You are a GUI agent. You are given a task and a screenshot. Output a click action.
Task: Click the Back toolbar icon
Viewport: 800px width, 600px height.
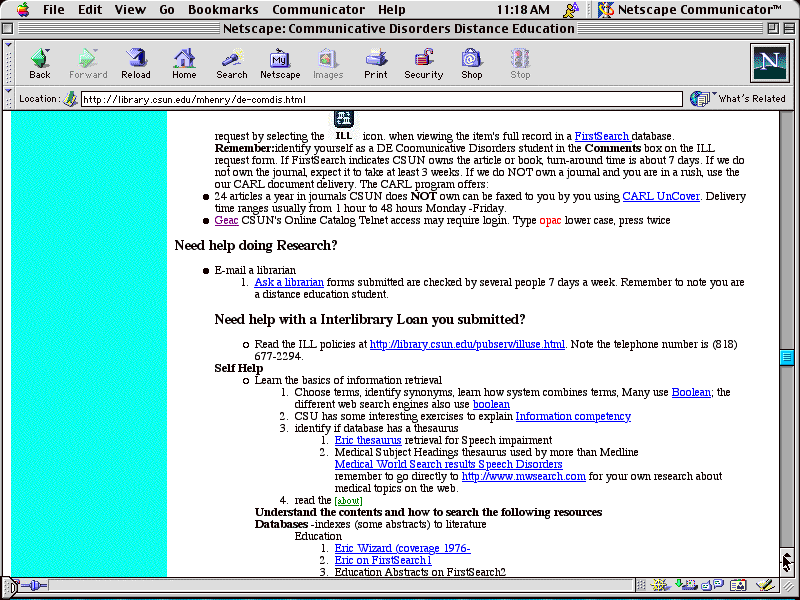click(x=40, y=64)
